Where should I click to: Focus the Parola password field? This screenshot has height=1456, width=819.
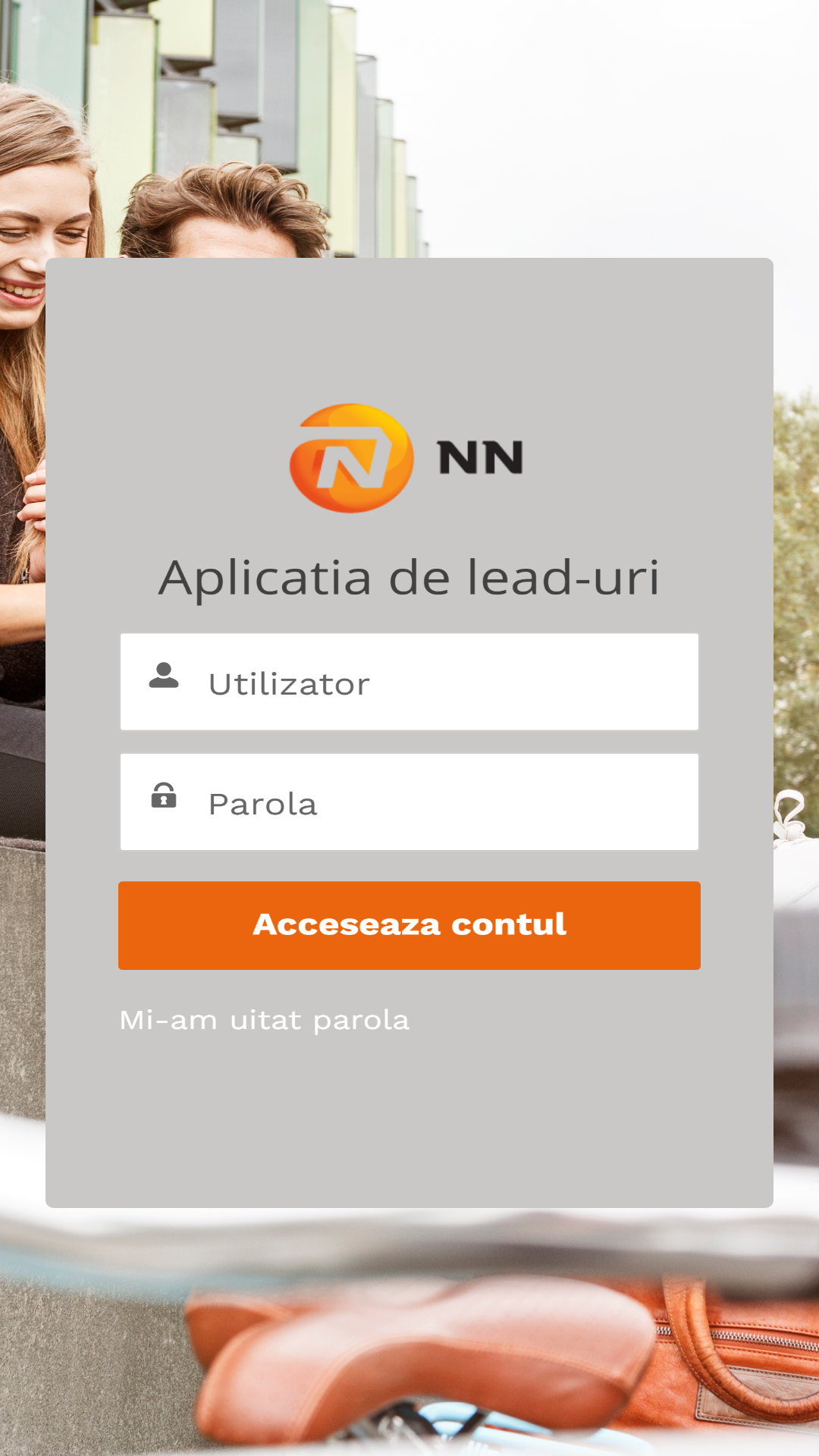point(409,802)
